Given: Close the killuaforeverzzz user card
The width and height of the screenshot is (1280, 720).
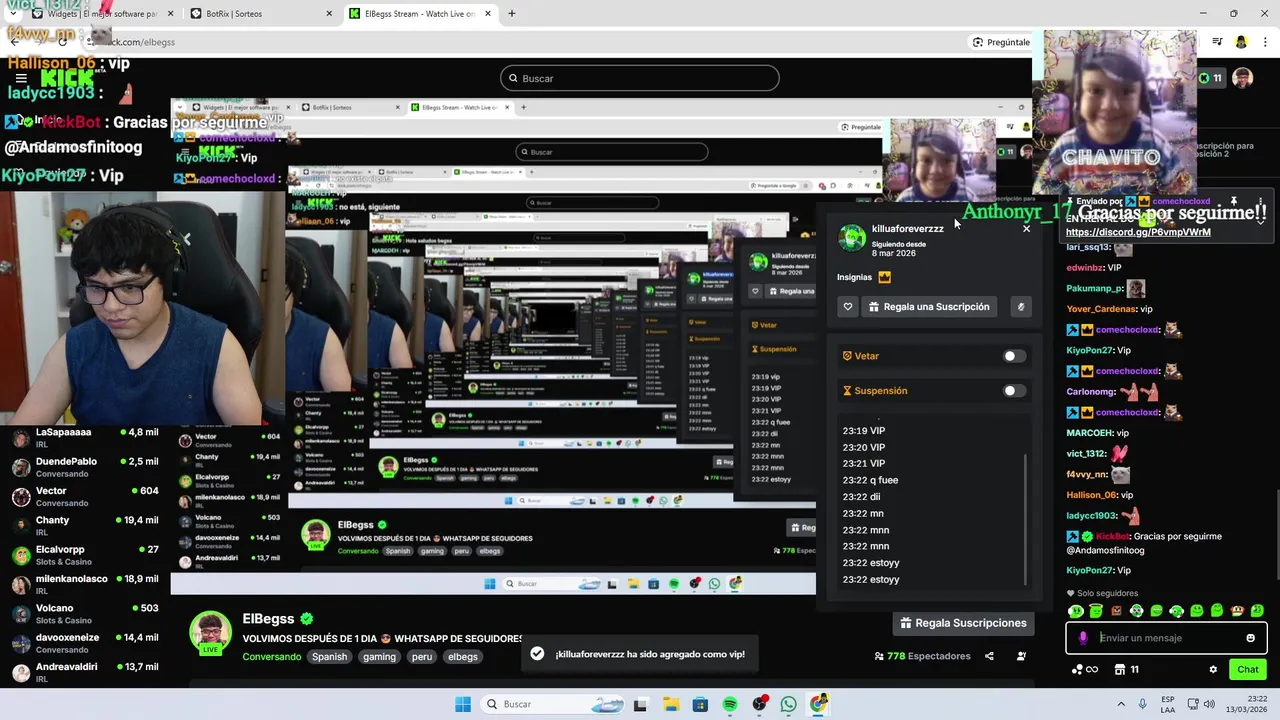Looking at the screenshot, I should [1026, 229].
